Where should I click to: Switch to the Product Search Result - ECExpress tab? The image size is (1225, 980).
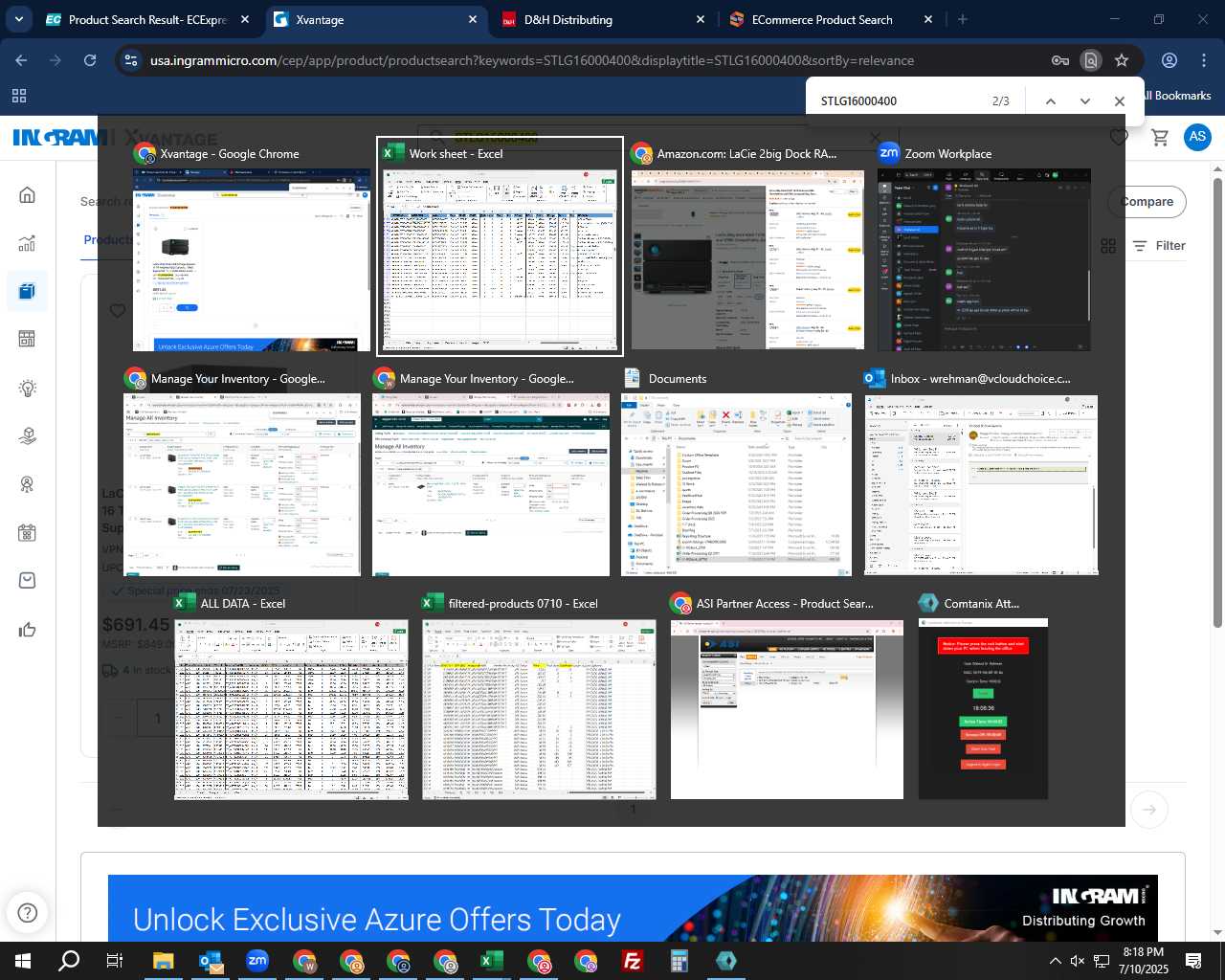[148, 19]
